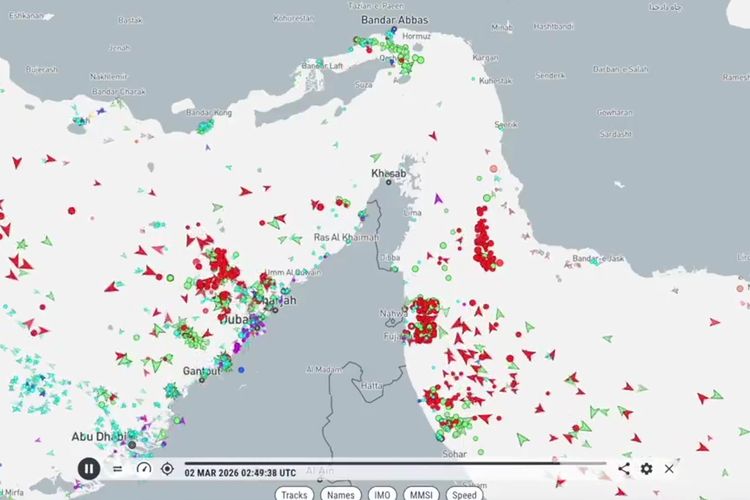
Task: Click the 02 MAR 2026 timestamp
Action: pos(240,473)
